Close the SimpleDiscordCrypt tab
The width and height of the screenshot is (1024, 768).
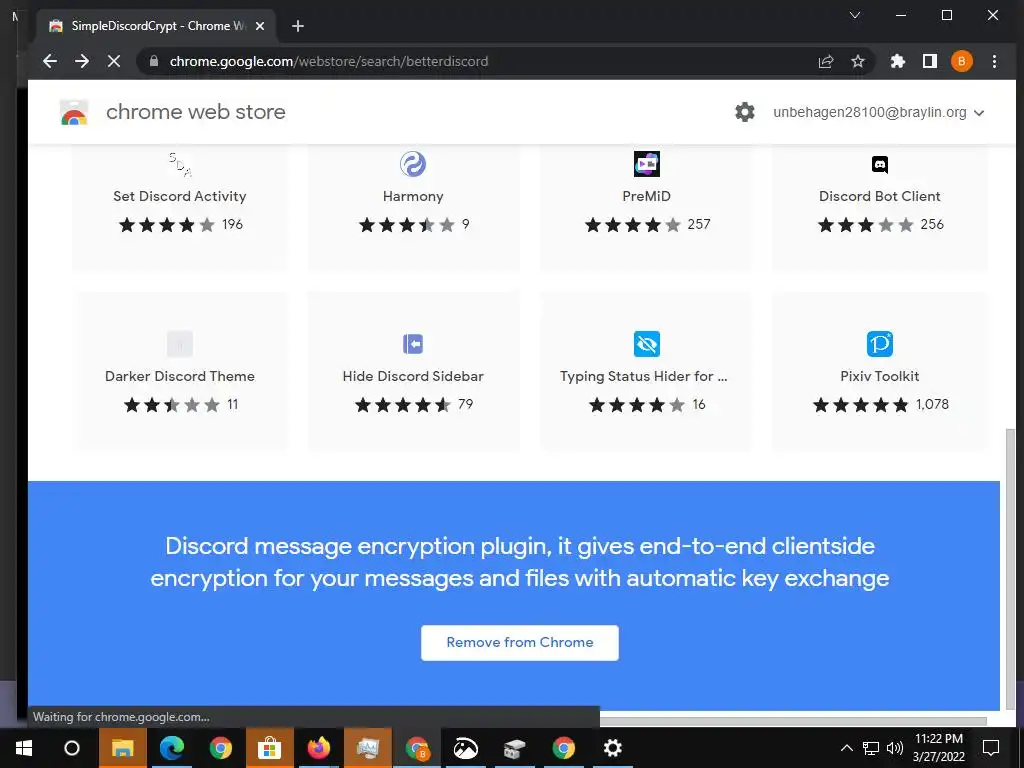[260, 26]
